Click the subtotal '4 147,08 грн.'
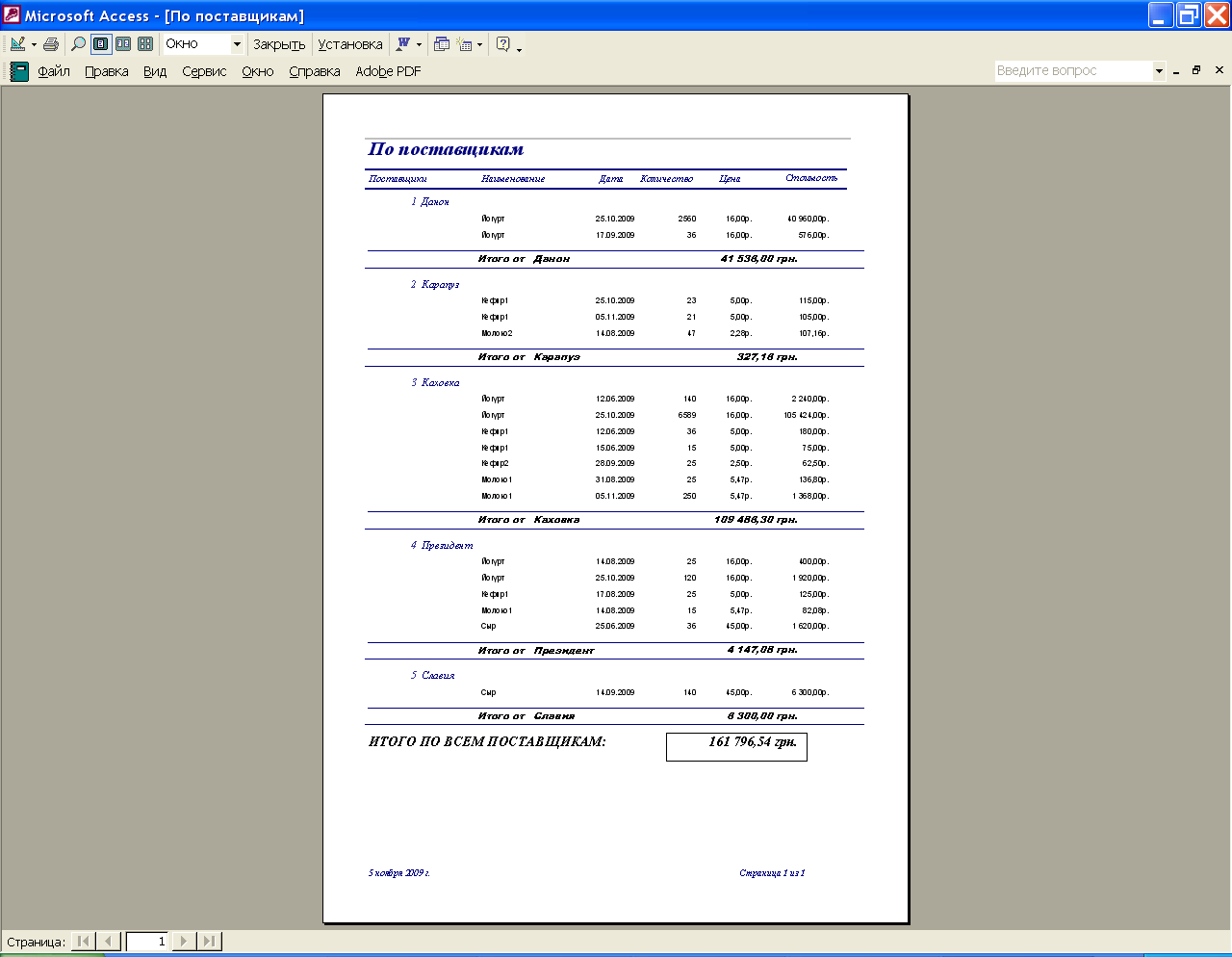 point(763,650)
